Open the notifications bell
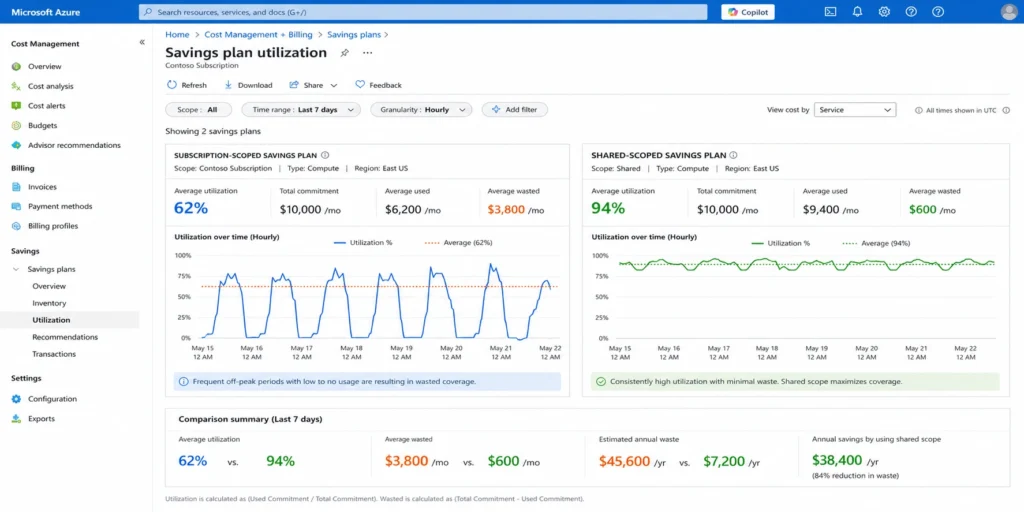Viewport: 1024px width, 512px height. [857, 12]
